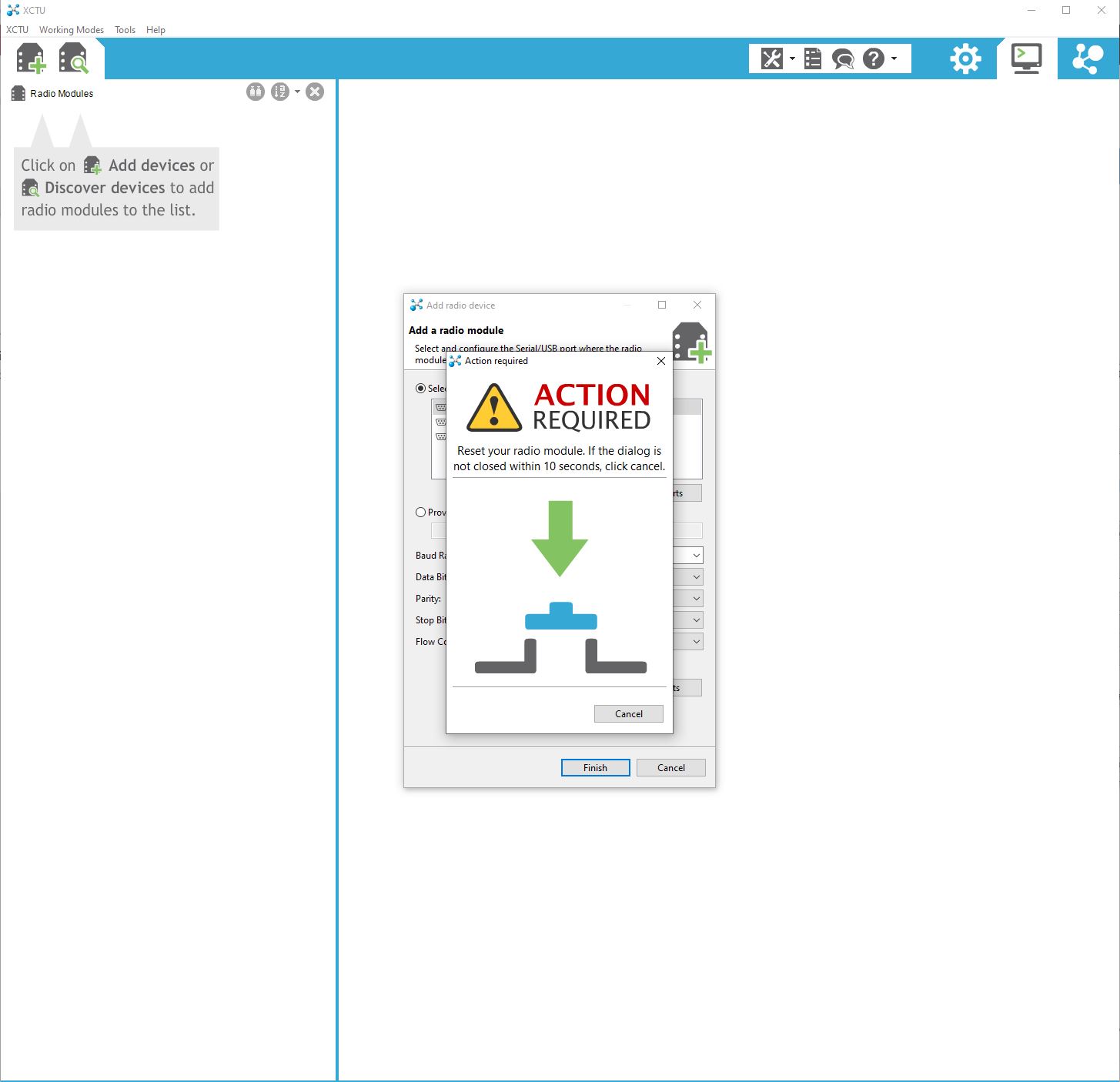Click the Discover radio modules icon

click(x=74, y=58)
